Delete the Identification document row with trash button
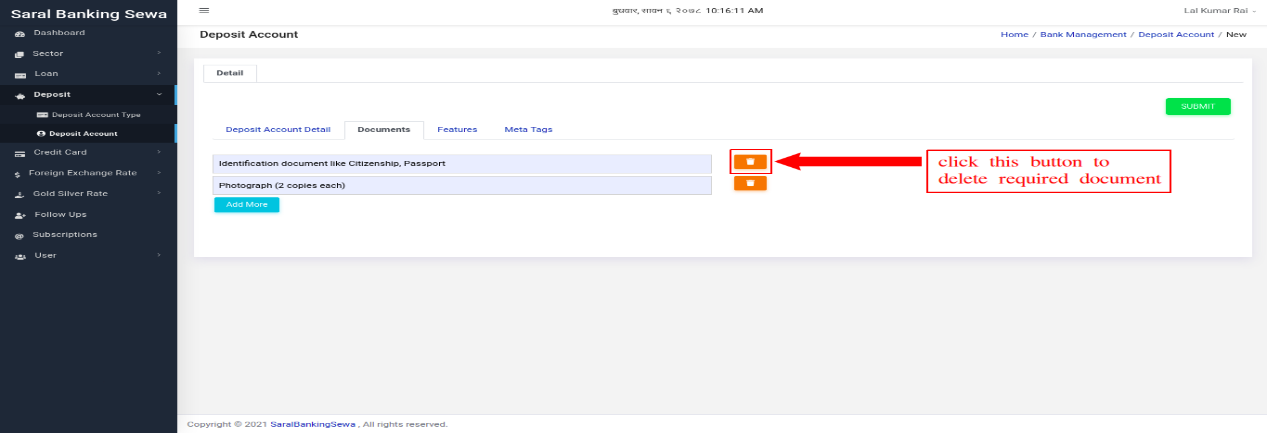The width and height of the screenshot is (1267, 433). coord(750,162)
